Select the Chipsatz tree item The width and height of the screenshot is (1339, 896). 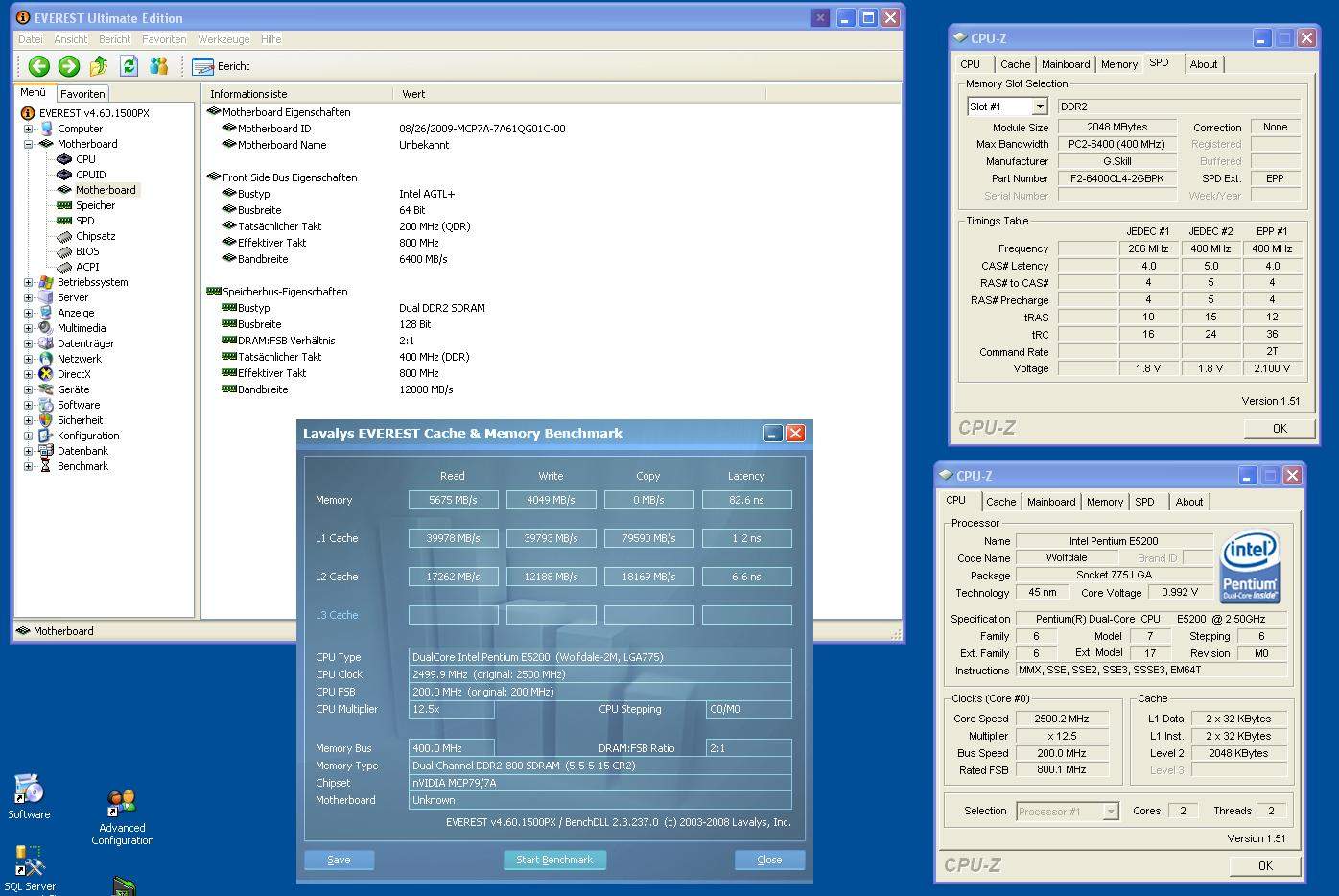95,236
